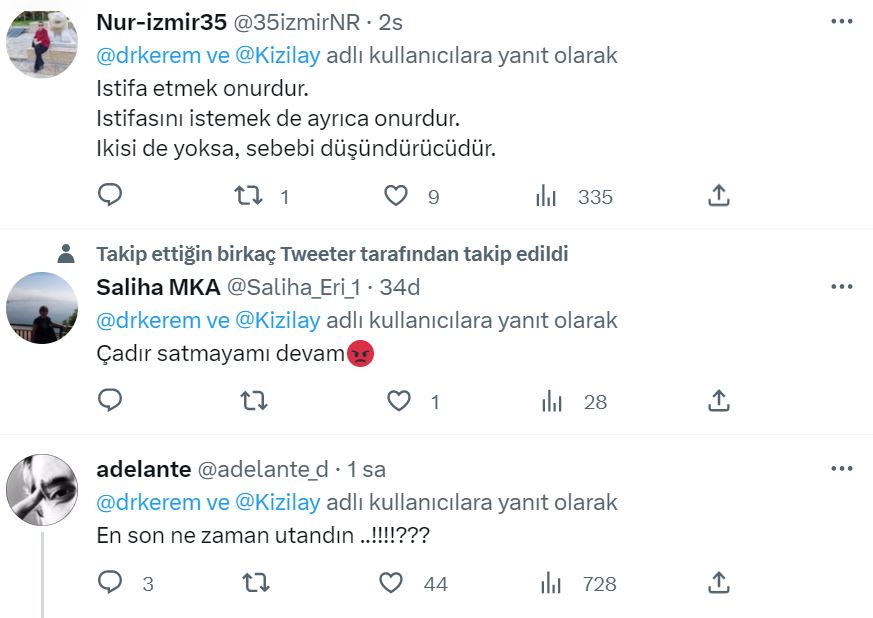Open adelante's profile name

[142, 469]
